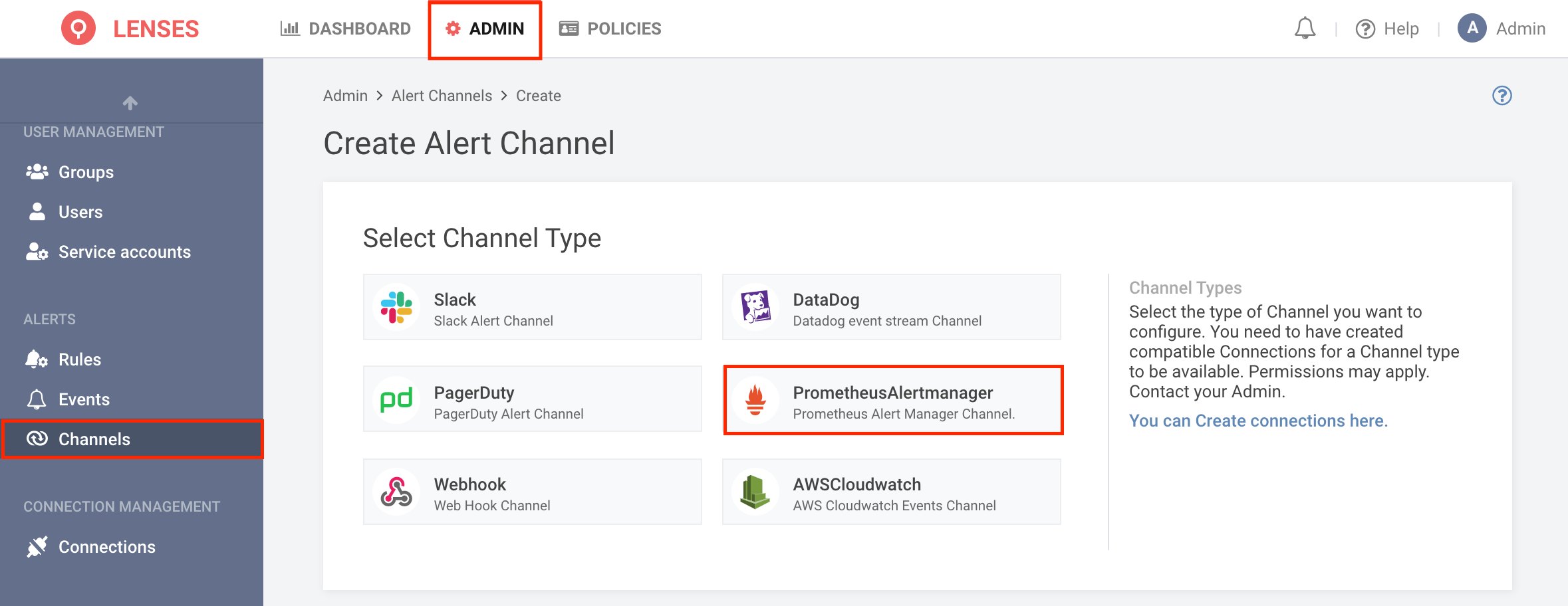Click the Lenses logo icon
The height and width of the screenshot is (606, 1568).
tap(78, 29)
